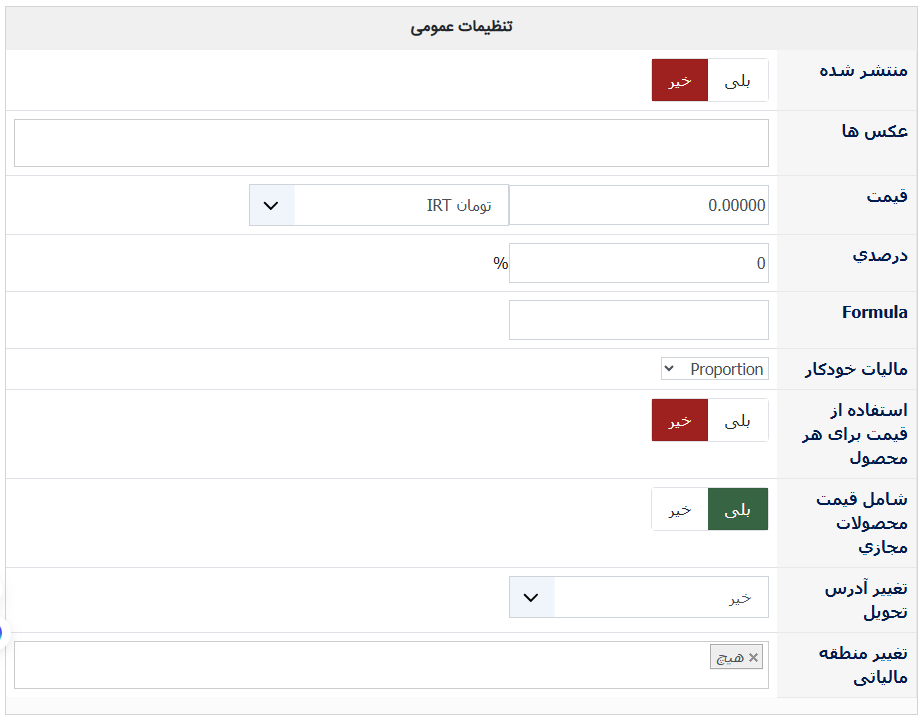Click inside the عکس ها input field

point(391,142)
